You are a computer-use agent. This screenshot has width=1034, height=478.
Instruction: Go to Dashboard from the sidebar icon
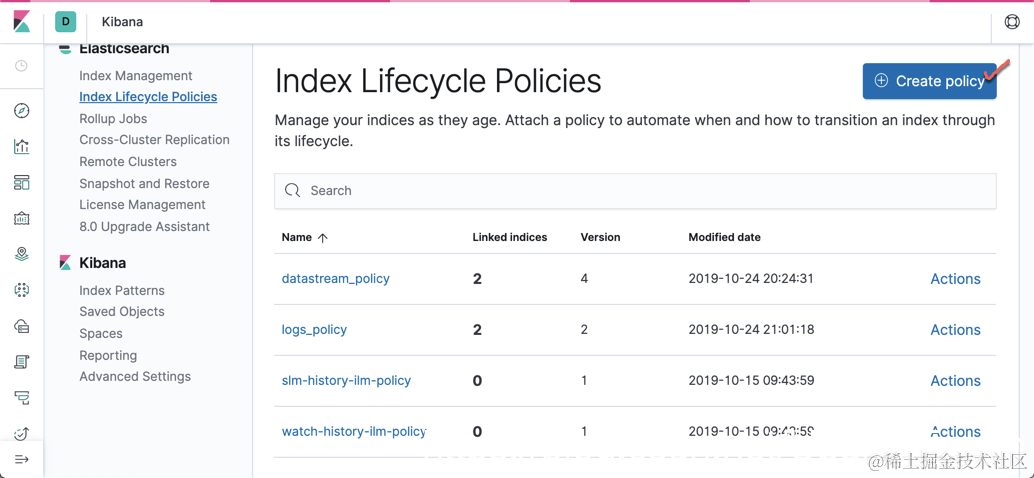click(22, 183)
